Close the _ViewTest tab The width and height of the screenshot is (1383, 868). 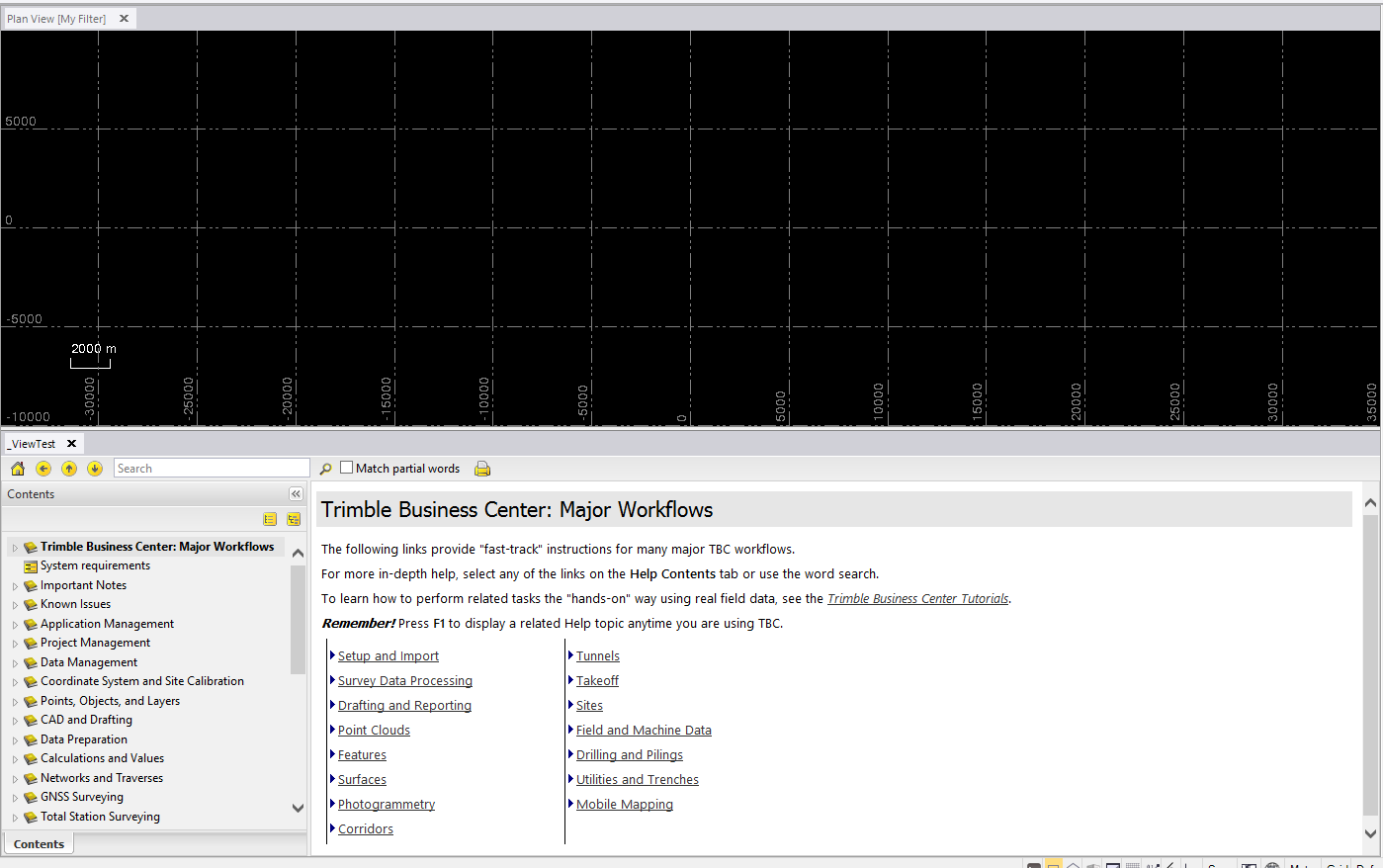[x=71, y=444]
